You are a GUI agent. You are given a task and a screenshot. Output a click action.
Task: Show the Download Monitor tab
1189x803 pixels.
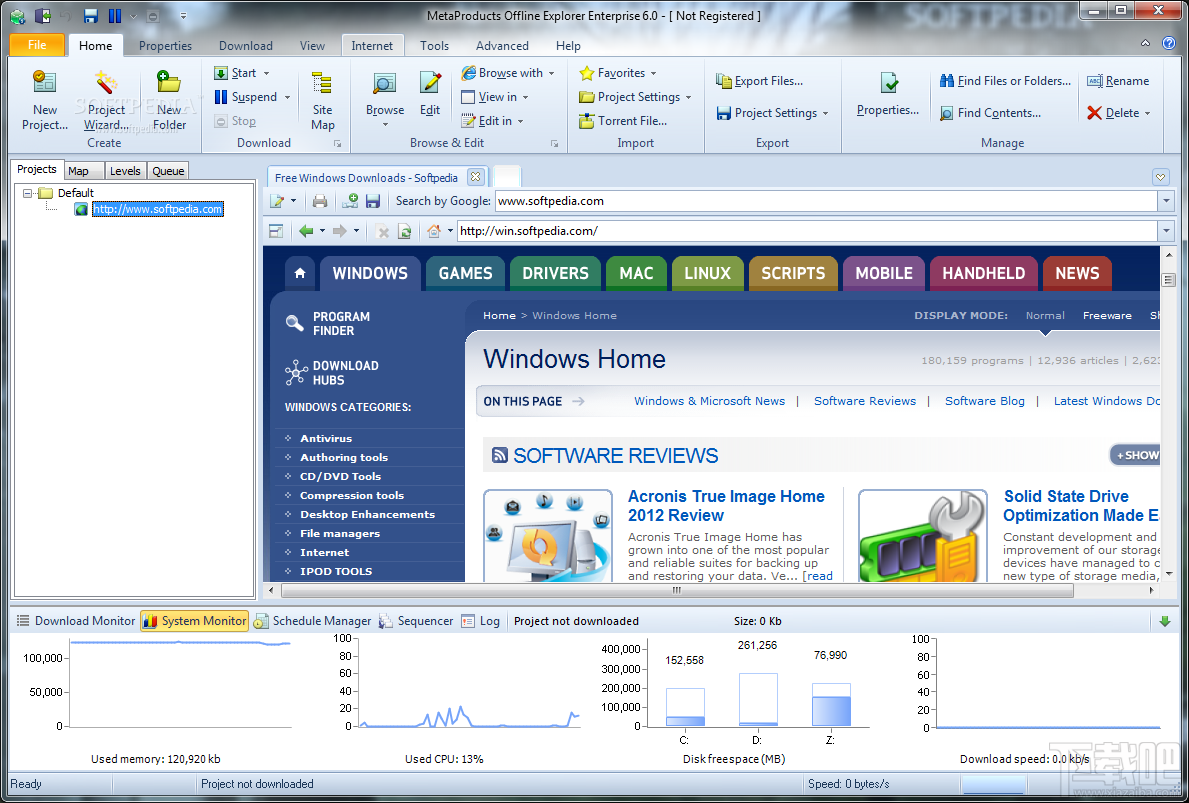tap(75, 621)
